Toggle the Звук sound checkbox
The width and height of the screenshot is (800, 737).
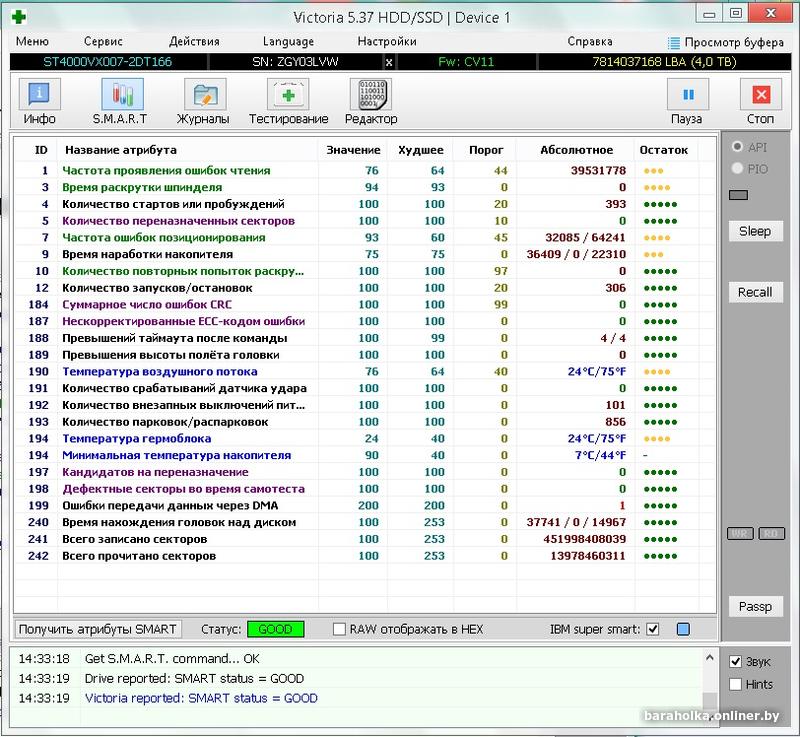pyautogui.click(x=735, y=662)
